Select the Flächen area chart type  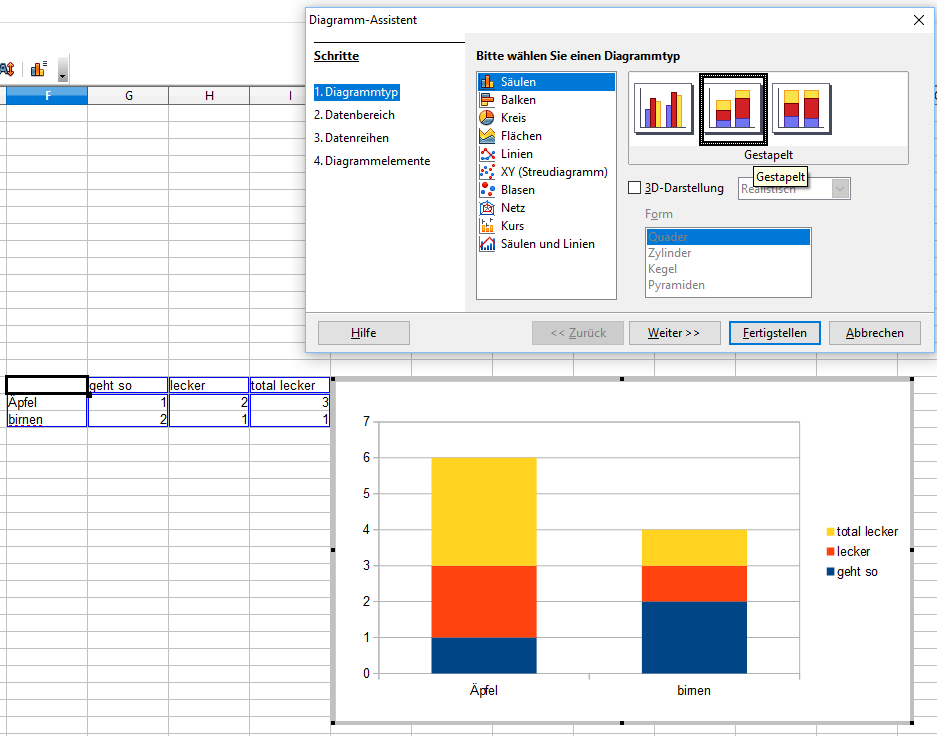click(x=546, y=136)
